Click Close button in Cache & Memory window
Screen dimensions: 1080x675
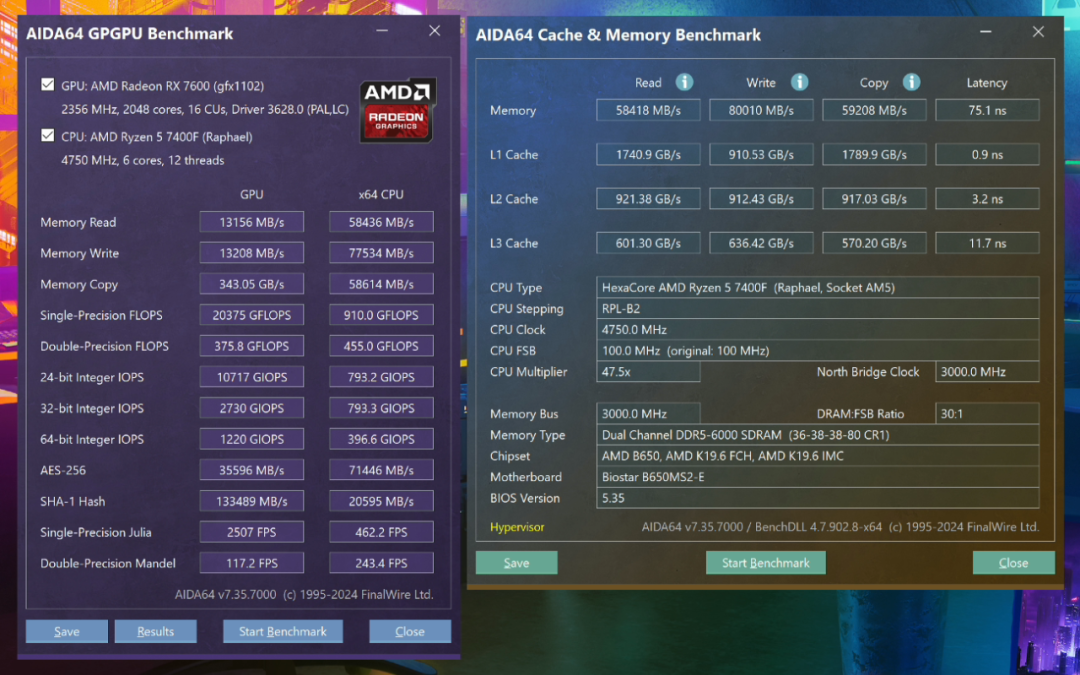pos(1013,563)
